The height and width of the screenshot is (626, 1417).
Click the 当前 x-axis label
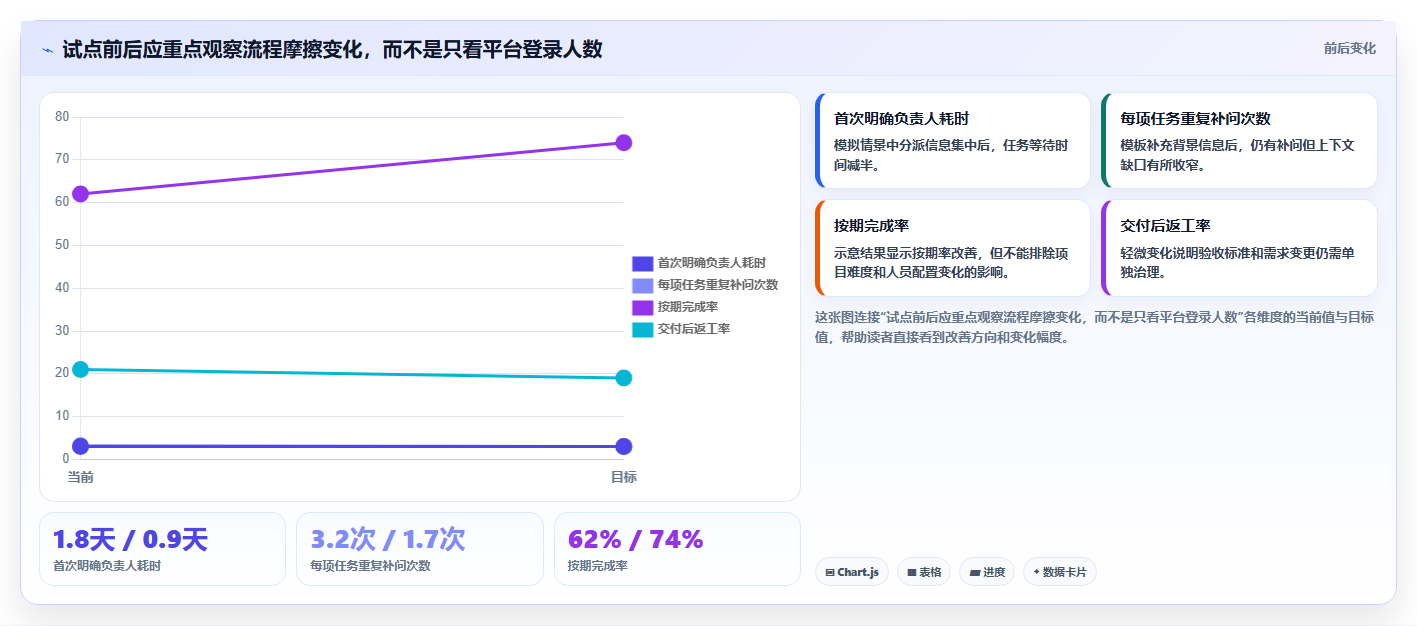[x=81, y=477]
